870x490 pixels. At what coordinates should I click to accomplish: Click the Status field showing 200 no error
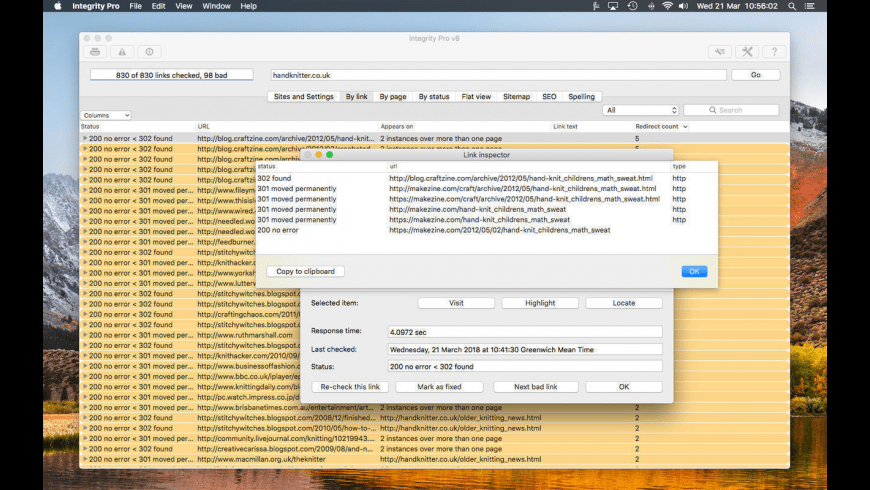click(525, 366)
